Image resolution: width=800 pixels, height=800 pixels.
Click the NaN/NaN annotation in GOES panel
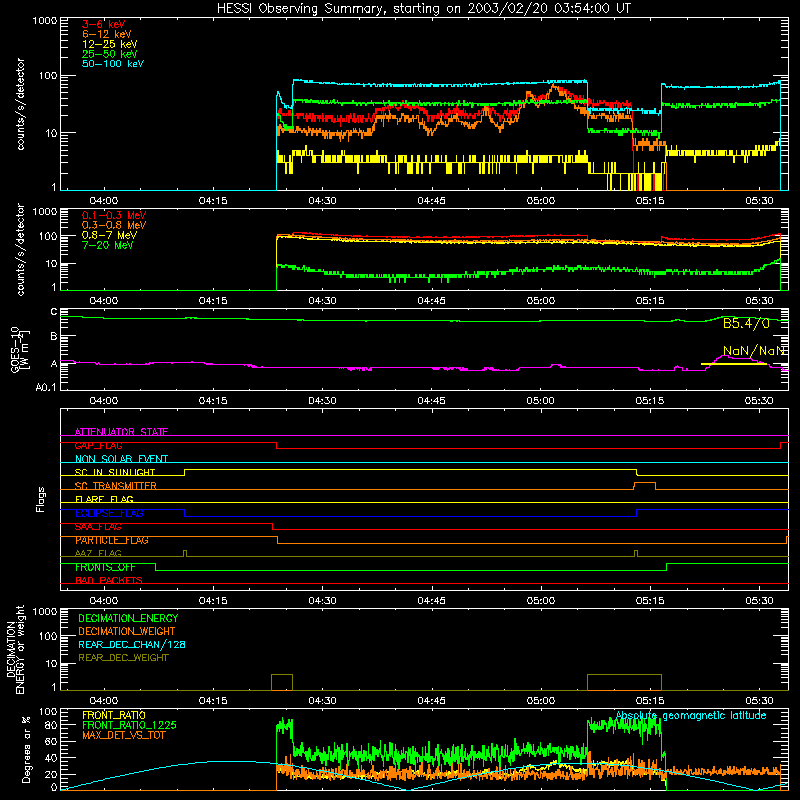pyautogui.click(x=754, y=351)
